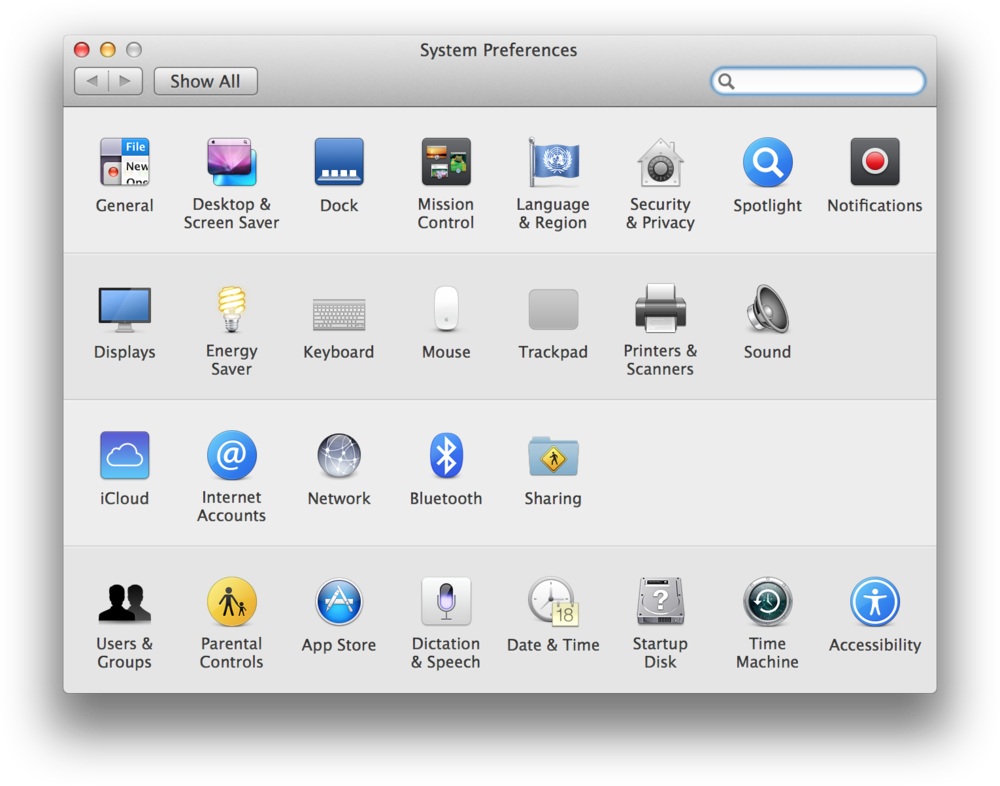This screenshot has height=786, width=1000.
Task: Go back with the left arrow button
Action: (91, 81)
